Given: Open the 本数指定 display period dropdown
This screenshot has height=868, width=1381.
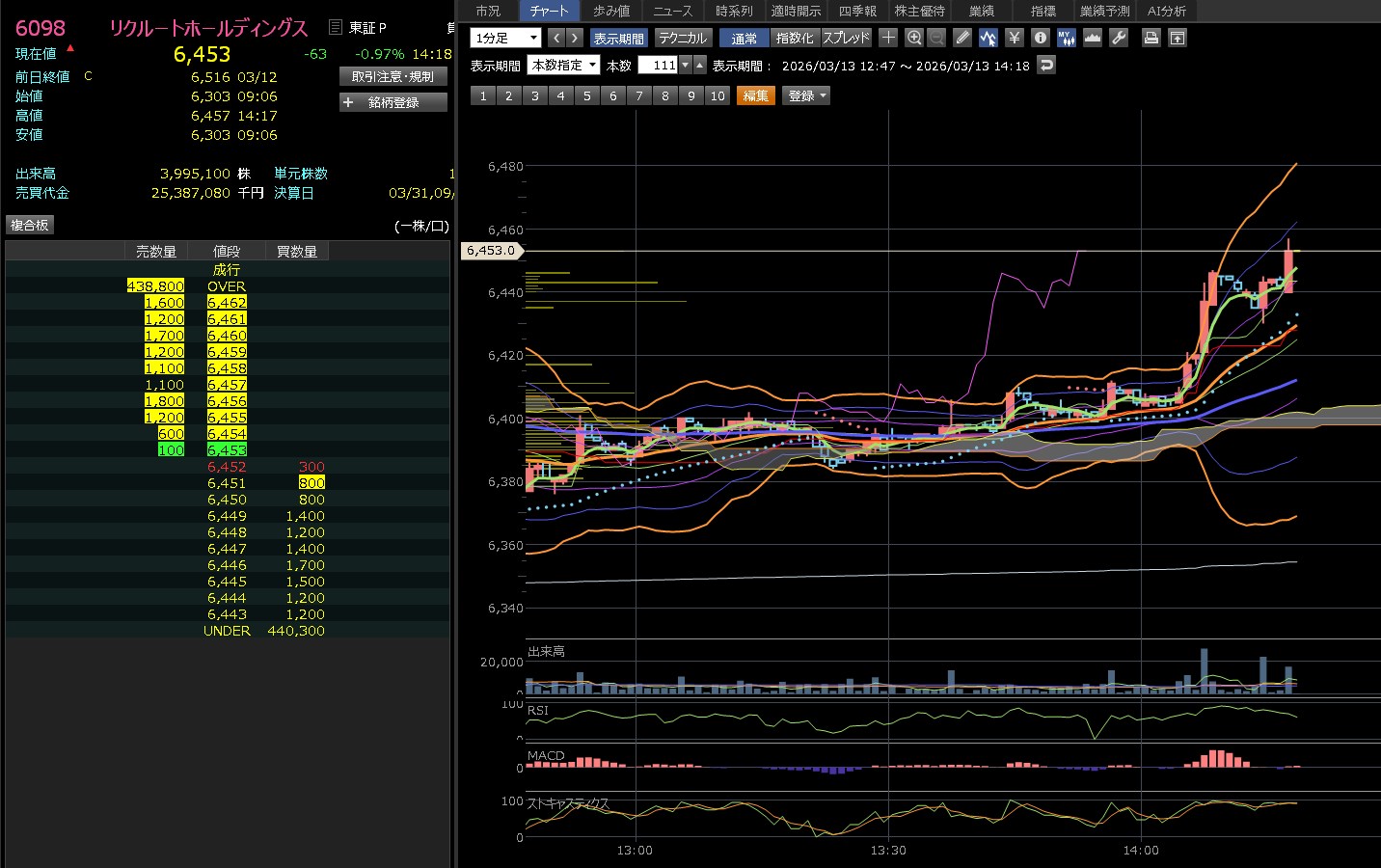Looking at the screenshot, I should click(564, 65).
